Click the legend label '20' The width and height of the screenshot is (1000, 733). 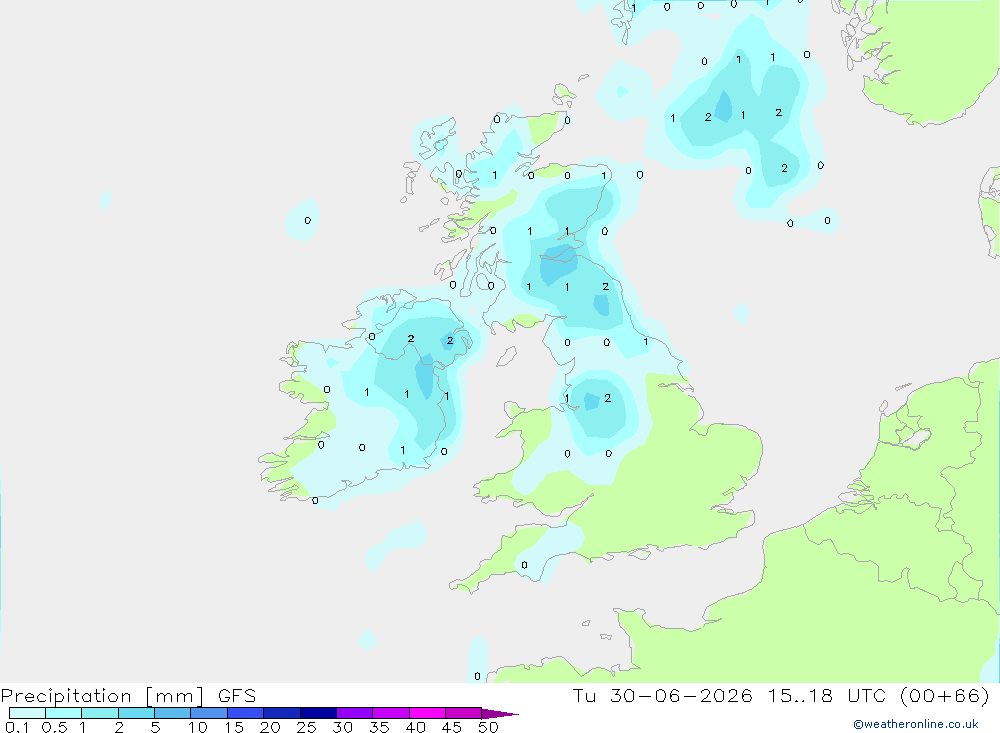click(270, 727)
